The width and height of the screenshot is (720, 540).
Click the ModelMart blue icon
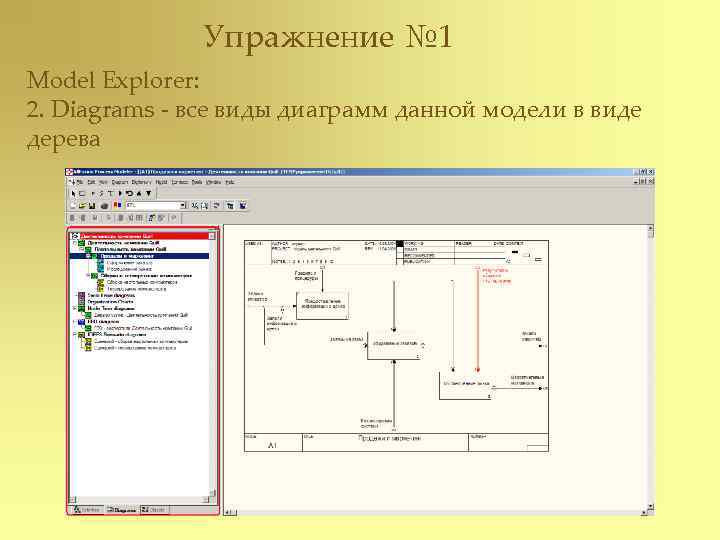(243, 205)
